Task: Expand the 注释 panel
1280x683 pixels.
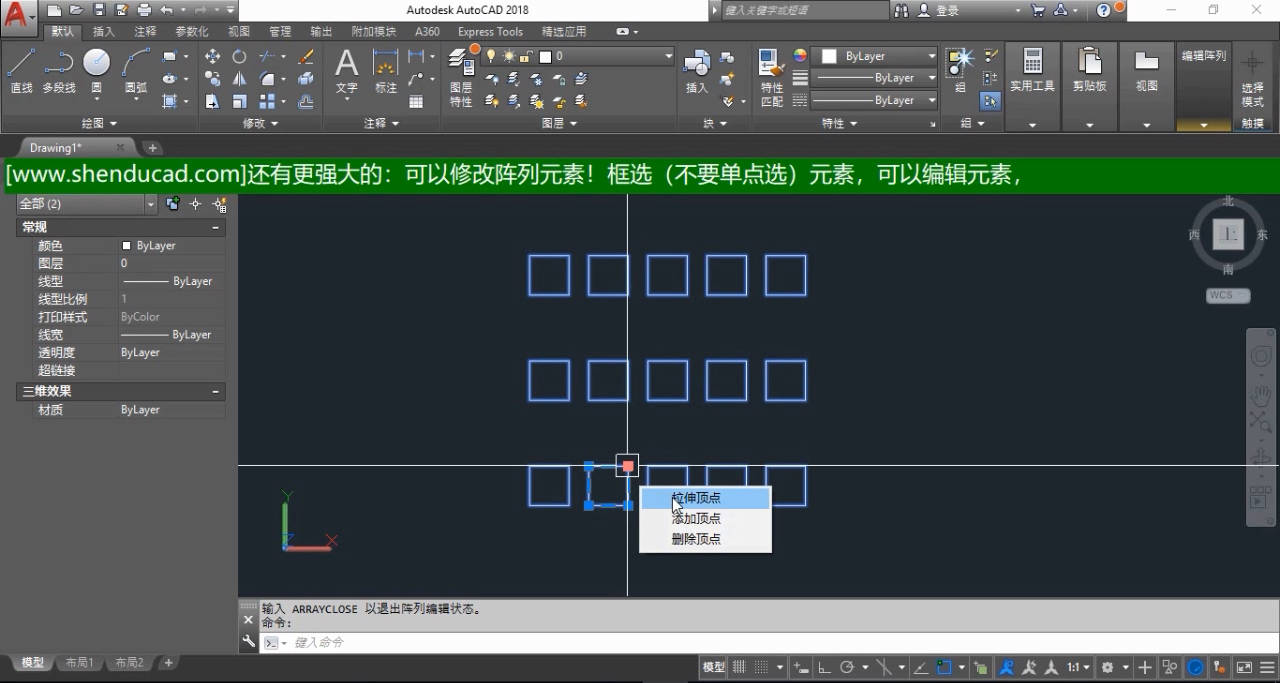Action: 381,123
